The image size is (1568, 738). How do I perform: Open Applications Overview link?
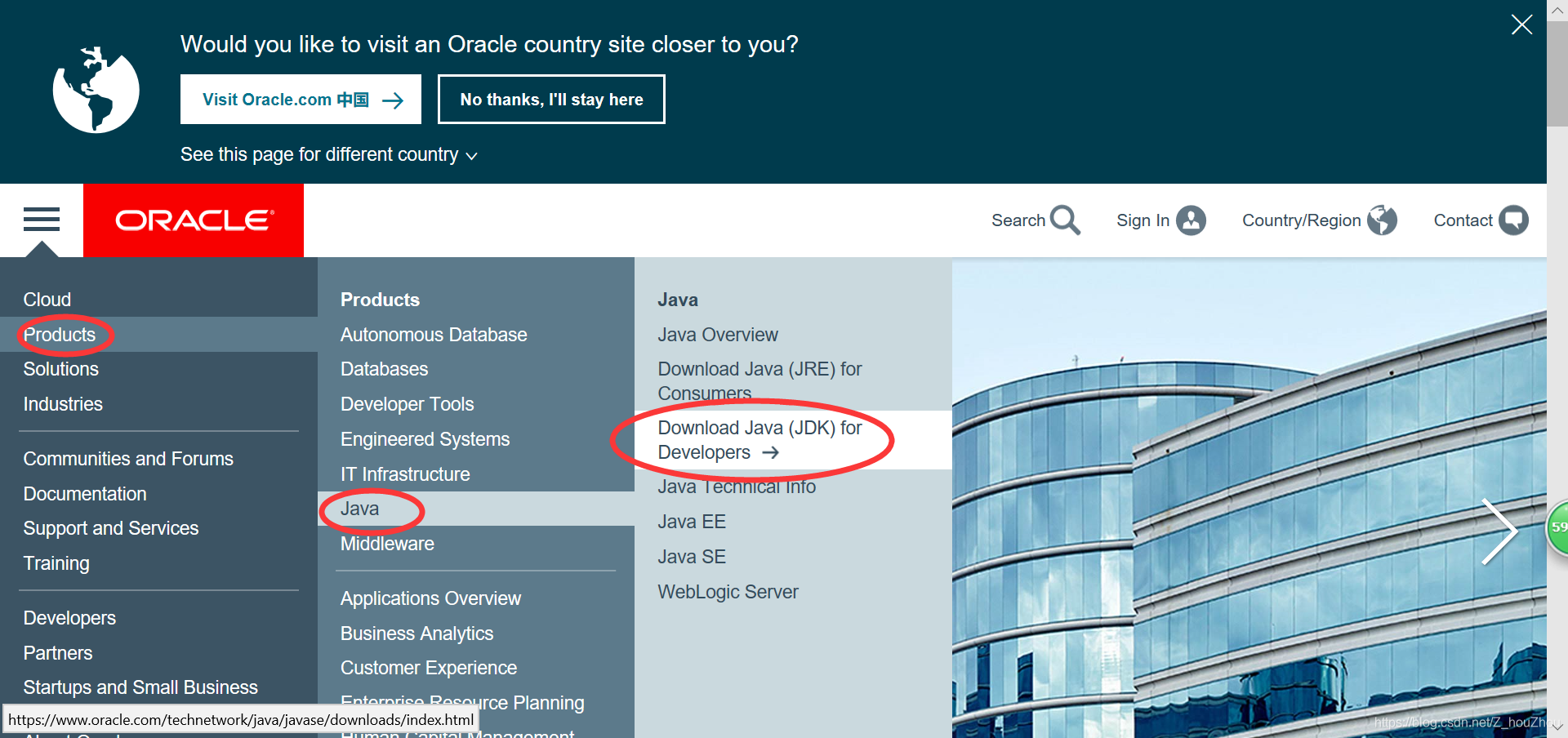tap(430, 598)
